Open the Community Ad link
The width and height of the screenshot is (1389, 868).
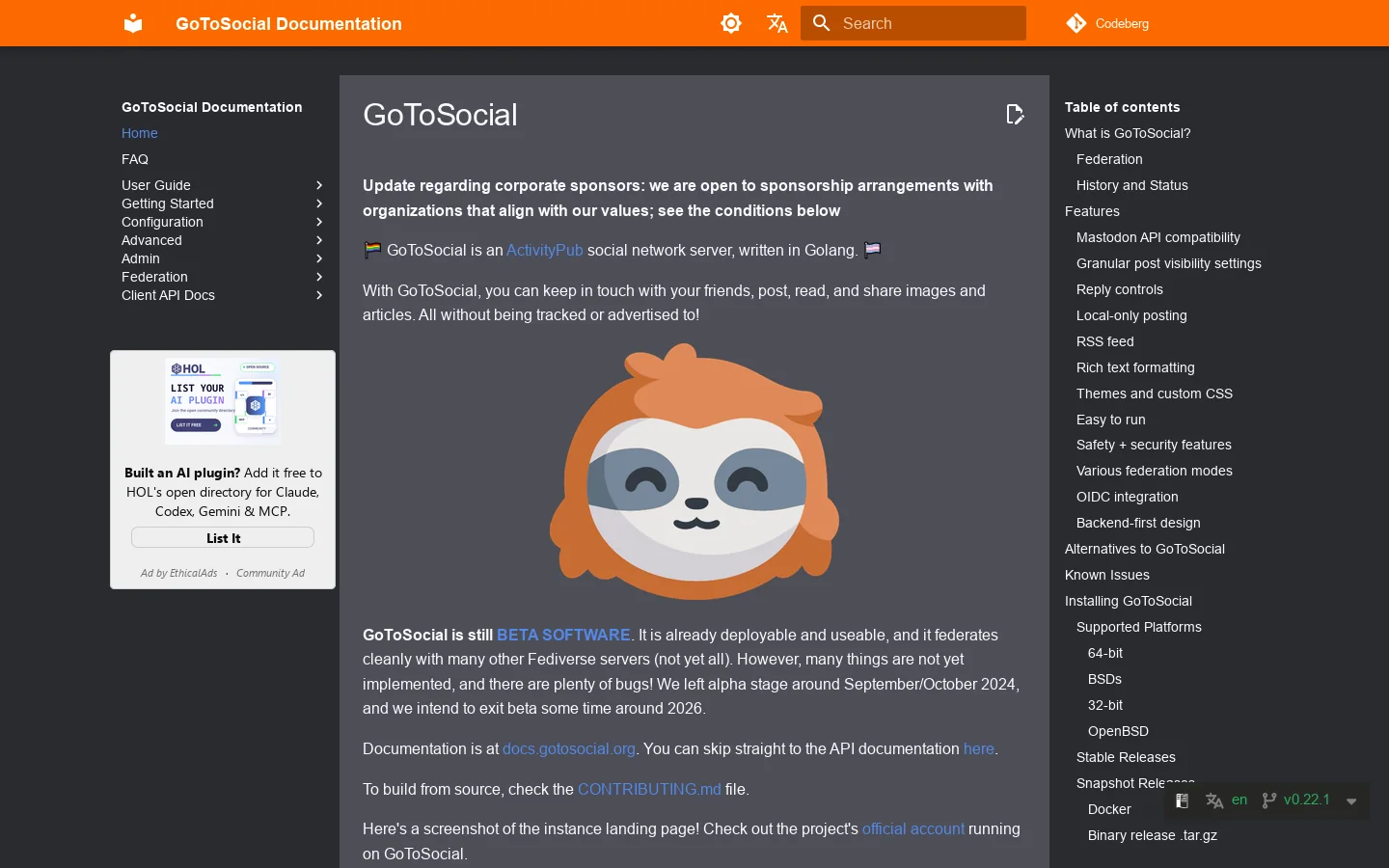pos(270,573)
